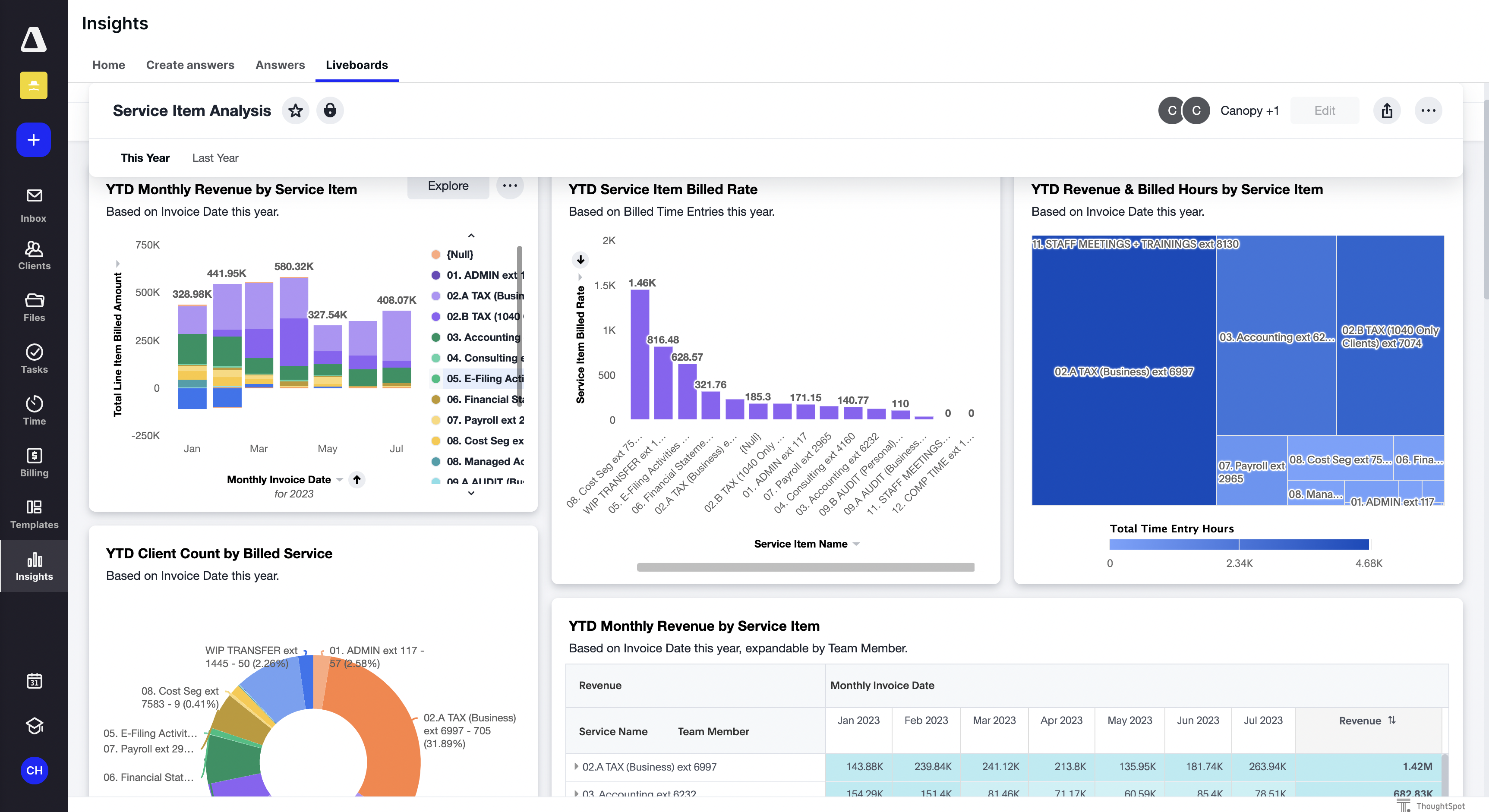Click the sort icon next to Revenue column
The height and width of the screenshot is (812, 1489).
pos(1392,720)
